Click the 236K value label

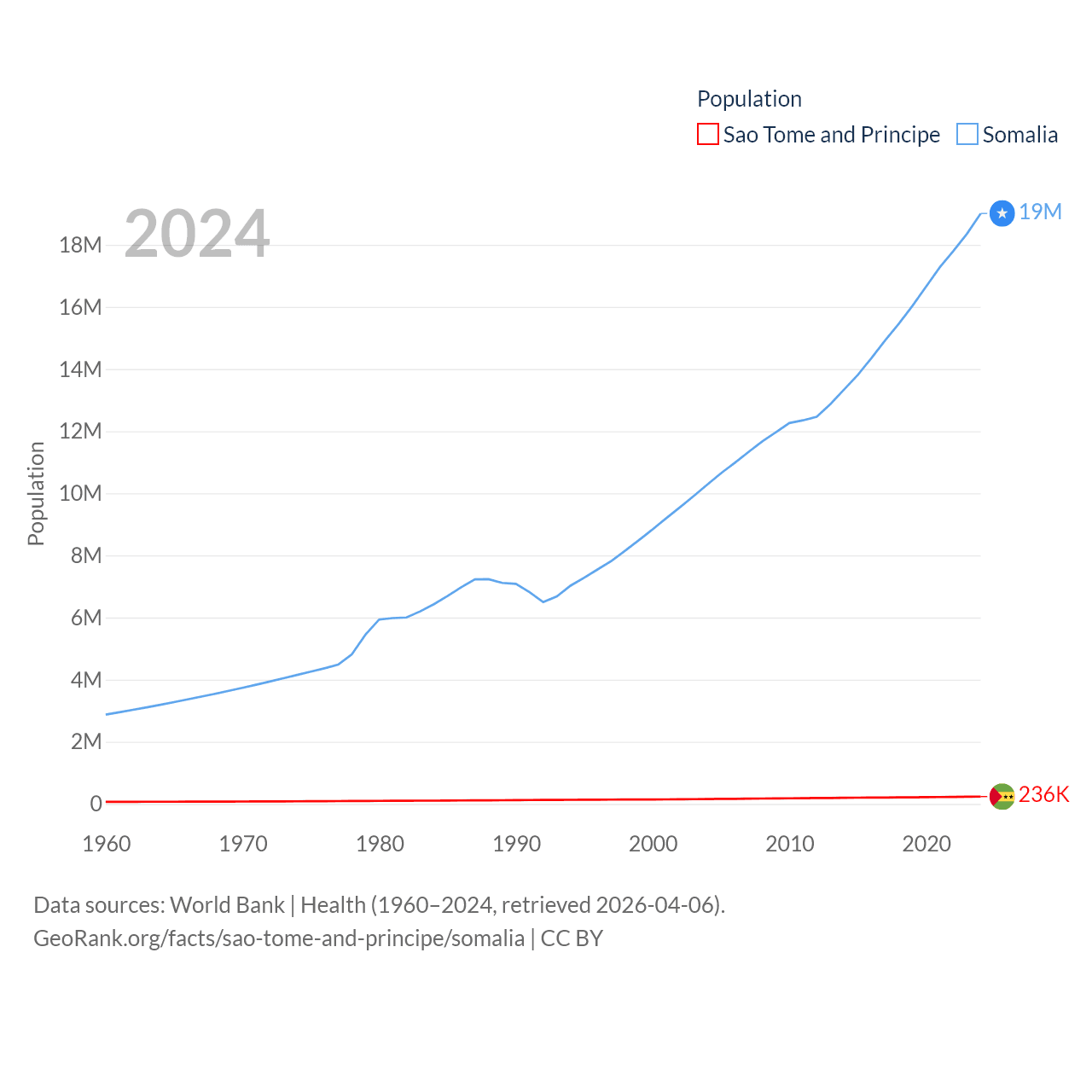(1043, 794)
